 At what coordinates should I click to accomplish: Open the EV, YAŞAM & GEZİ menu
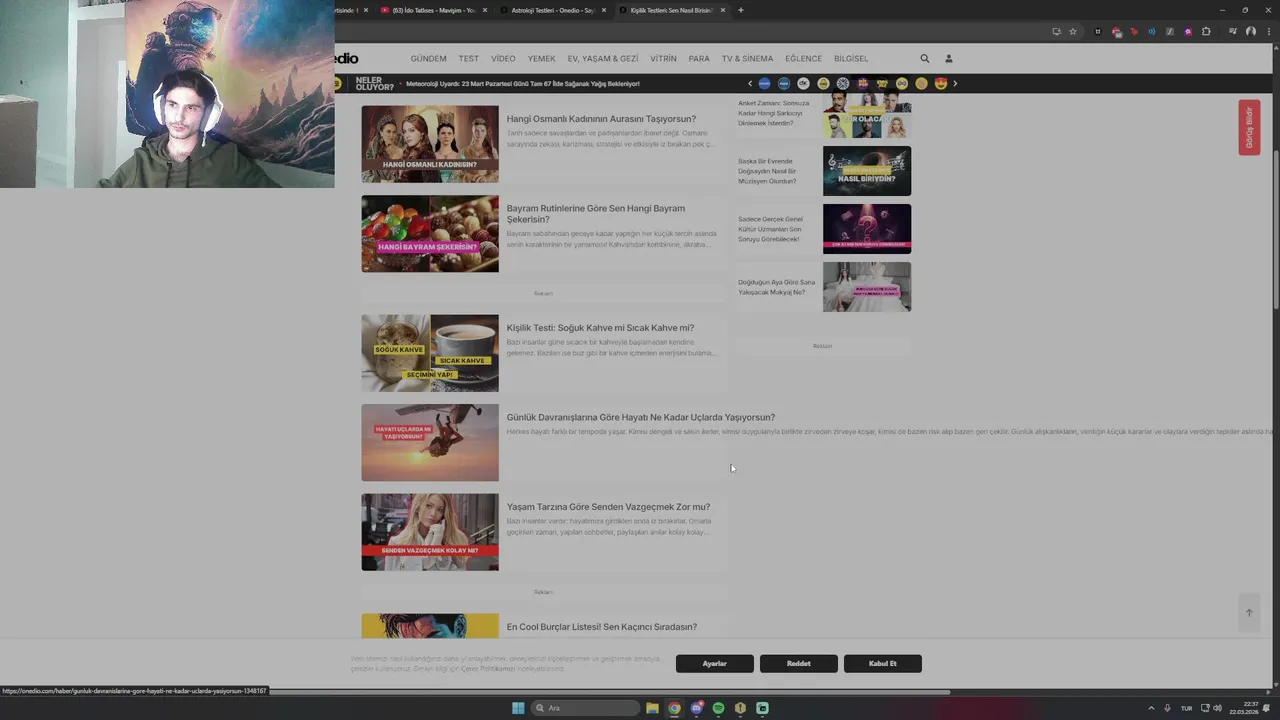click(x=603, y=59)
